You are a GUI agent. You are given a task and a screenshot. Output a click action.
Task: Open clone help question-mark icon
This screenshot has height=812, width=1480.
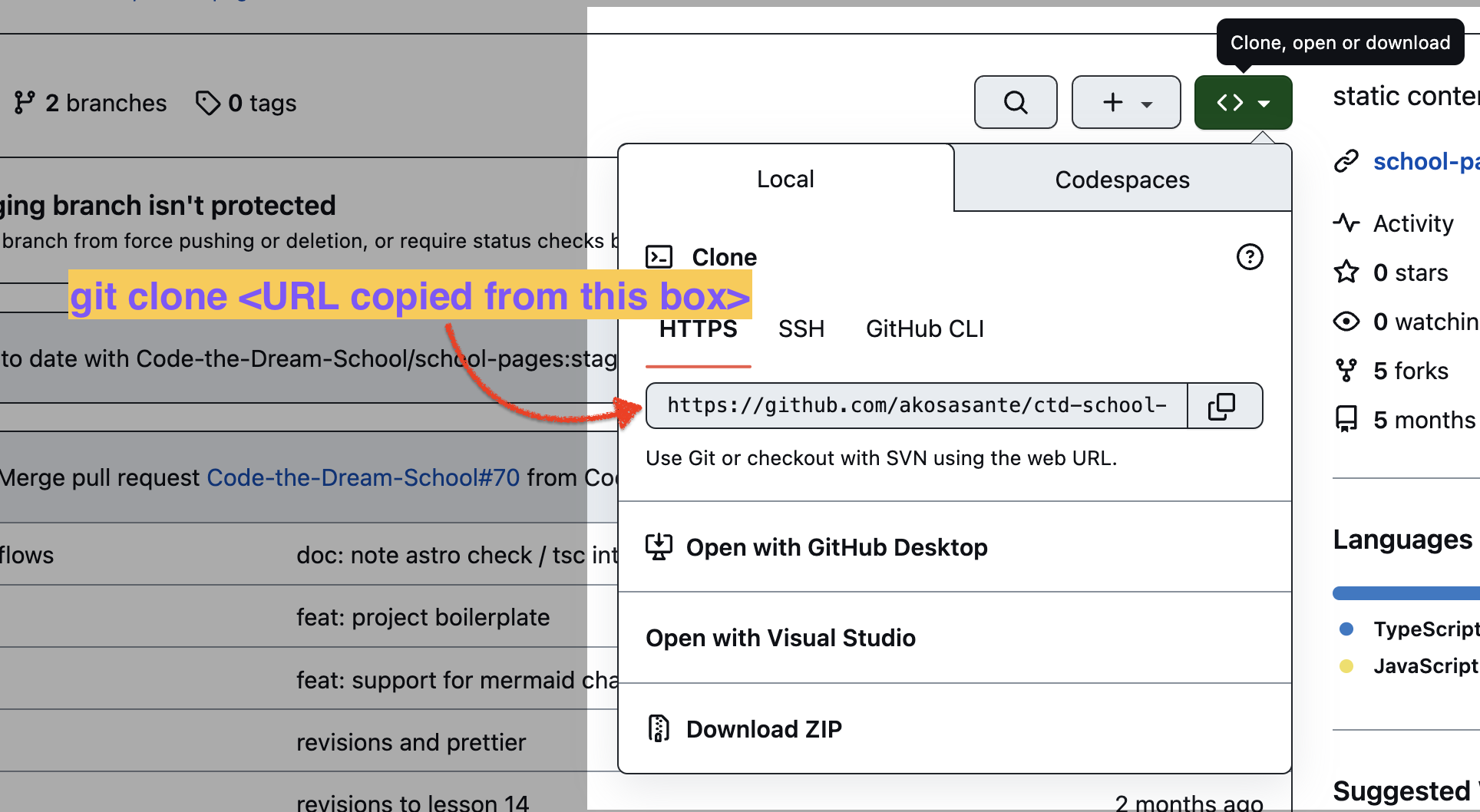(x=1250, y=257)
